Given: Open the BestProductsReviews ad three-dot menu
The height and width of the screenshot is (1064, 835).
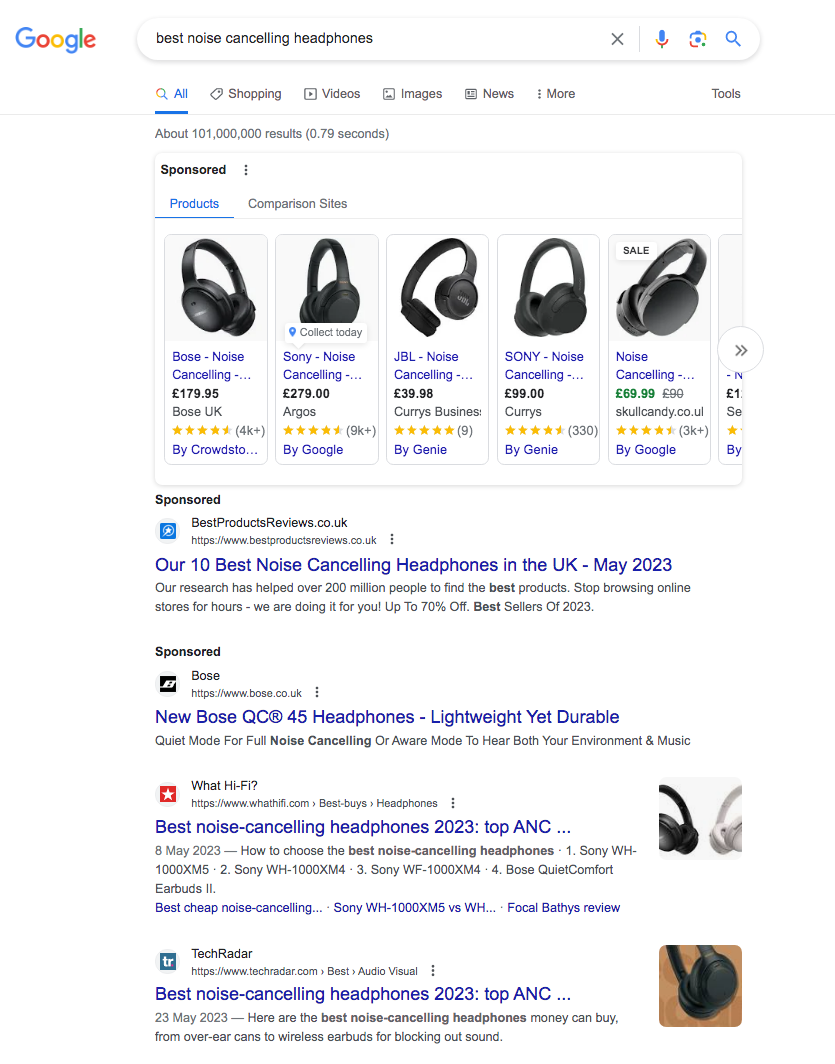Looking at the screenshot, I should click(x=392, y=539).
